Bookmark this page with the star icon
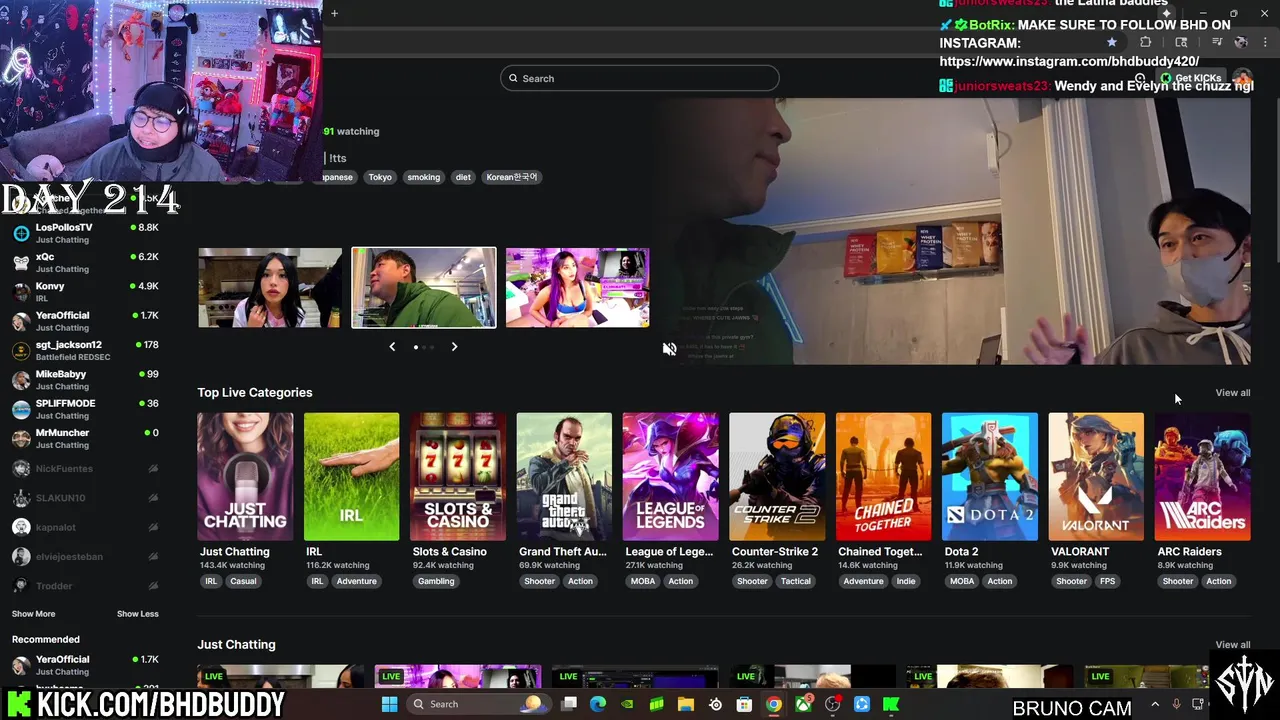Image resolution: width=1280 pixels, height=720 pixels. (x=1112, y=42)
